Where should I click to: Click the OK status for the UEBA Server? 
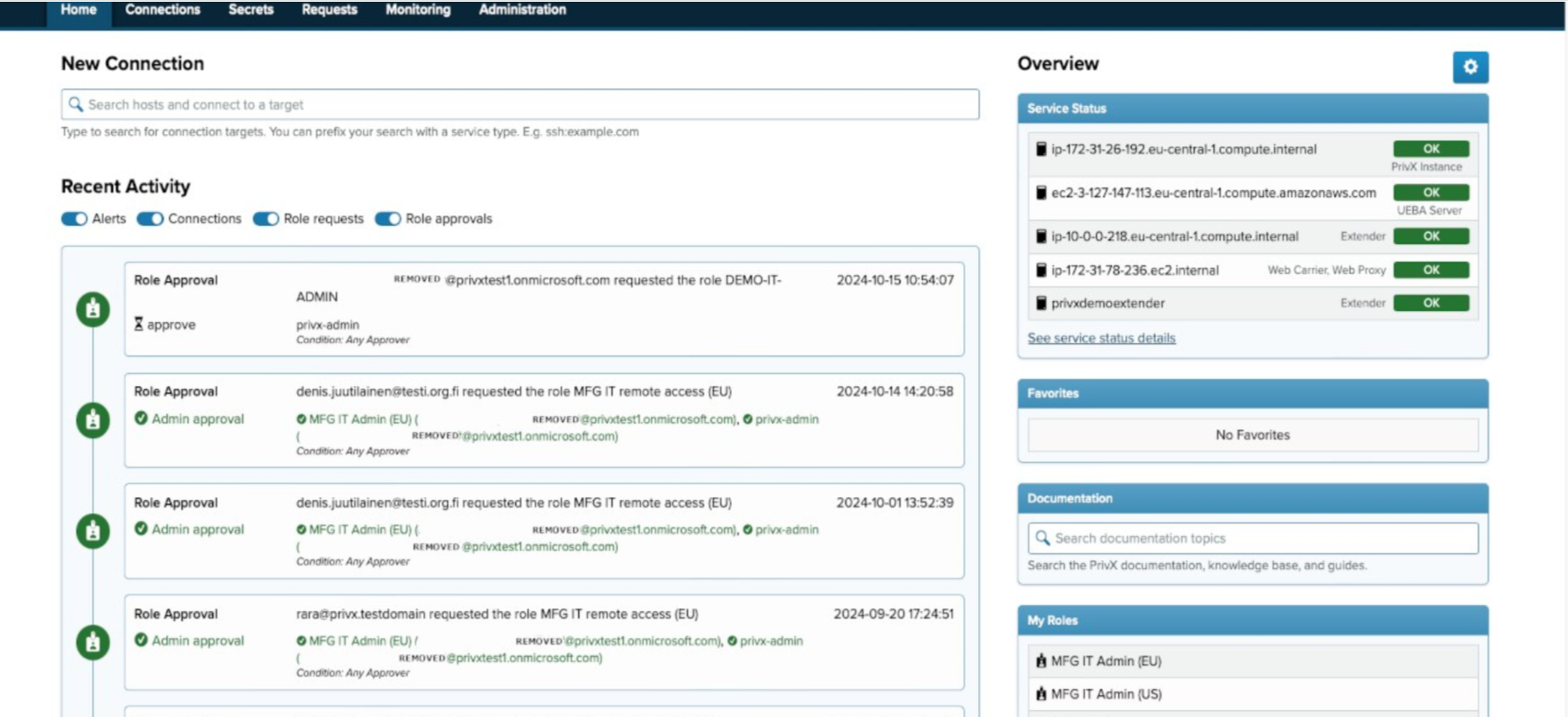tap(1431, 193)
